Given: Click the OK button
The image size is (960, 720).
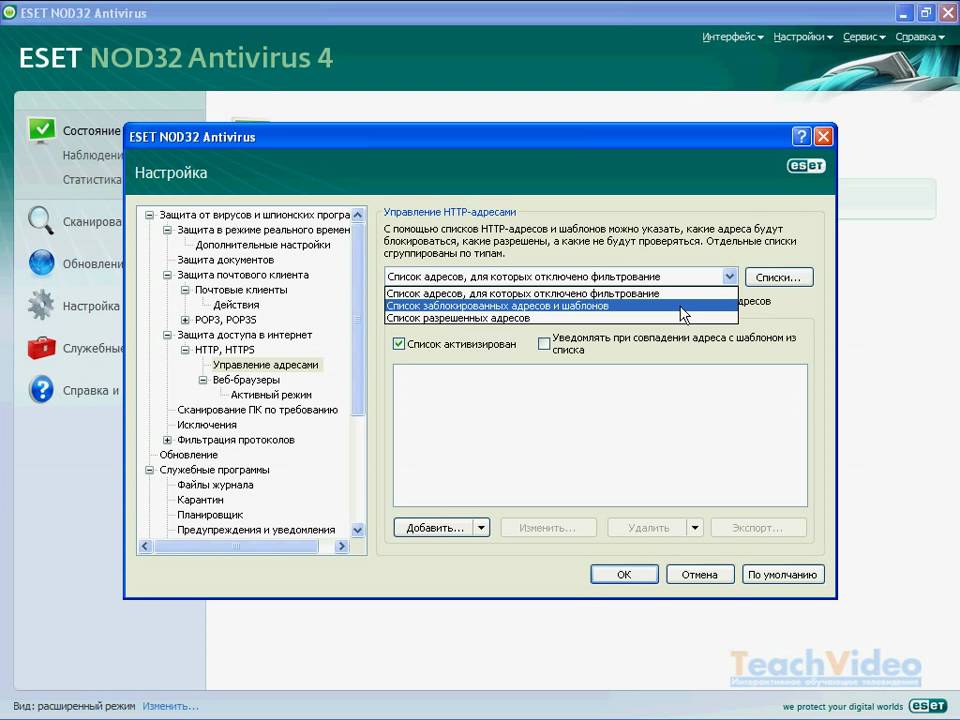Looking at the screenshot, I should click(x=624, y=574).
